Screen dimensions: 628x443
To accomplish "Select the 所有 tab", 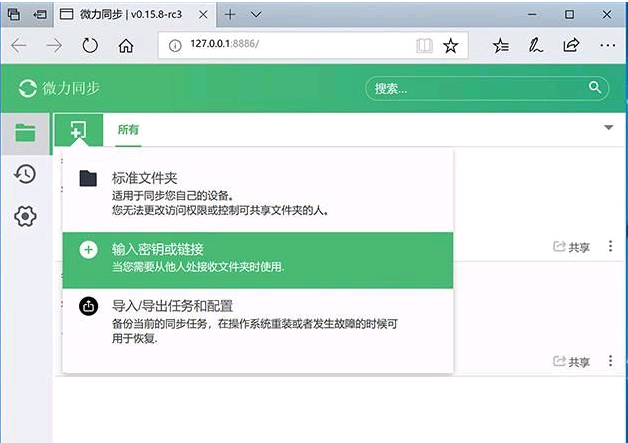I will 128,130.
